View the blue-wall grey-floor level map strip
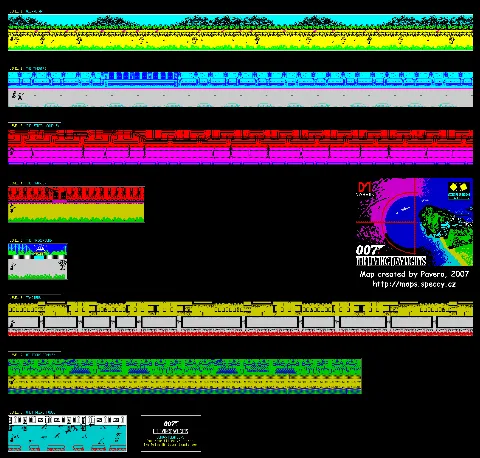The height and width of the screenshot is (458, 480). coord(240,89)
